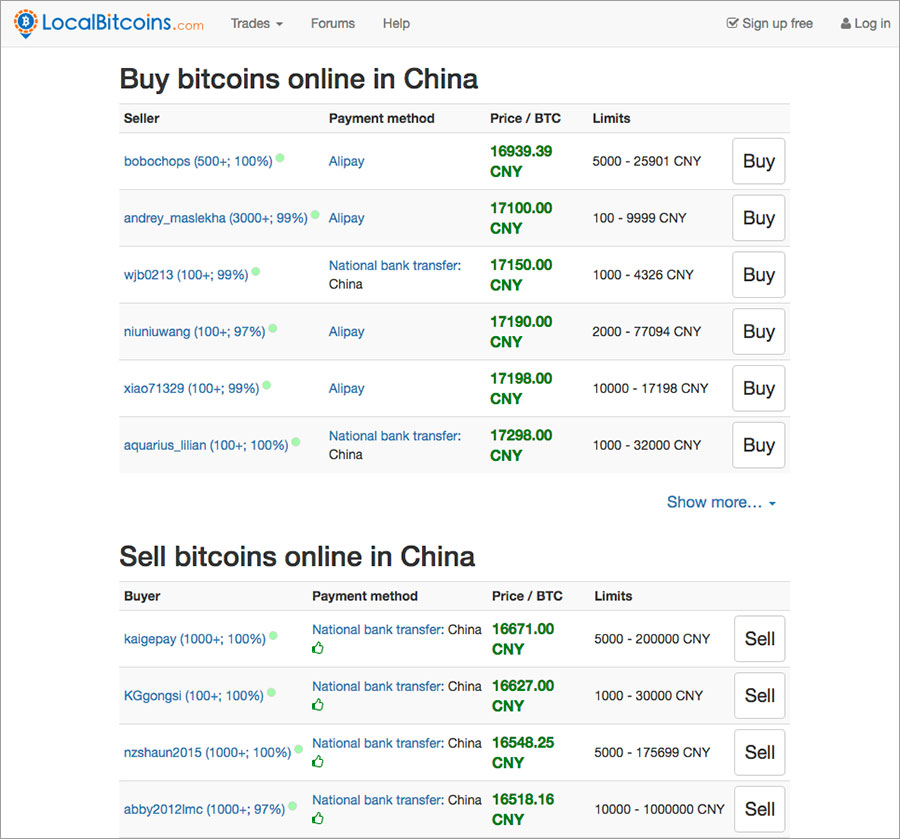Click online status dot beside andrey_maslekha

[x=315, y=215]
